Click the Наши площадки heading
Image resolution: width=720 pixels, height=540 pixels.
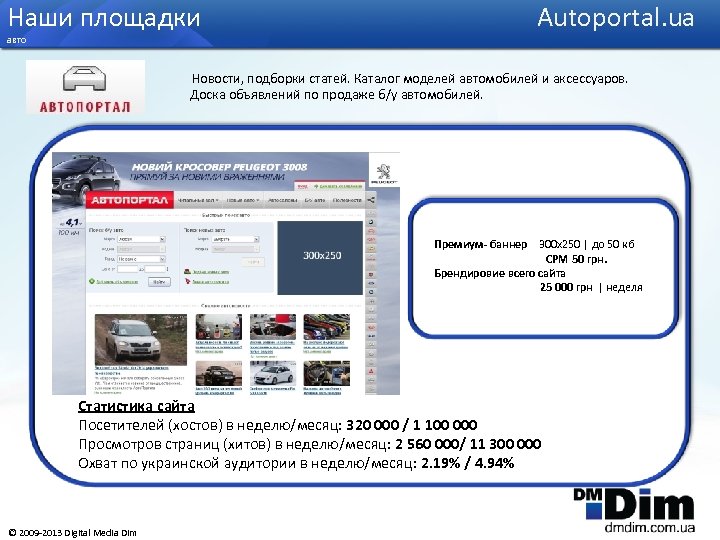(104, 18)
